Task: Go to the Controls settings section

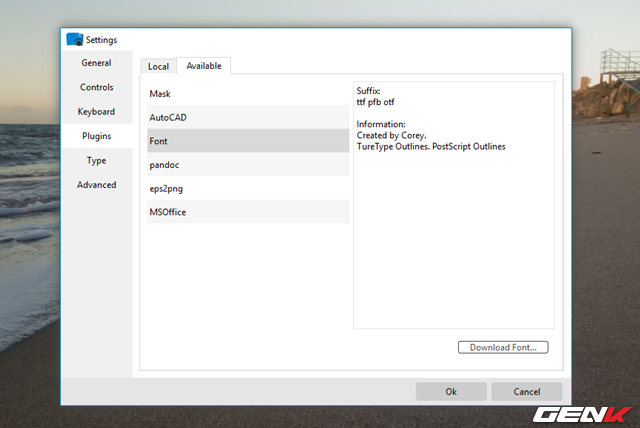Action: (x=97, y=87)
